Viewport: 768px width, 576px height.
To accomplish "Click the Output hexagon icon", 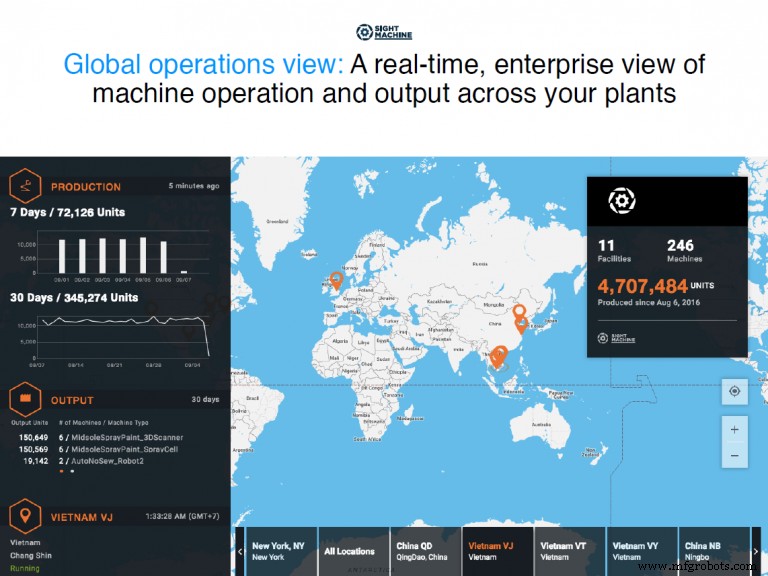I will 25,400.
